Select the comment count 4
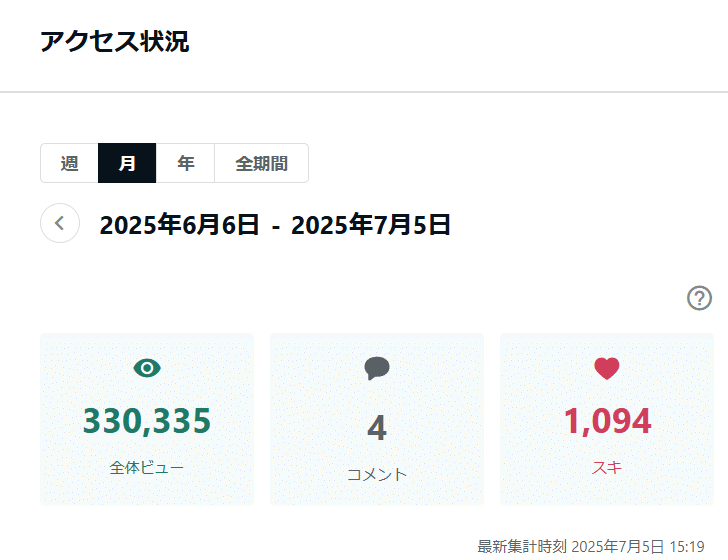728x560 pixels. point(377,428)
